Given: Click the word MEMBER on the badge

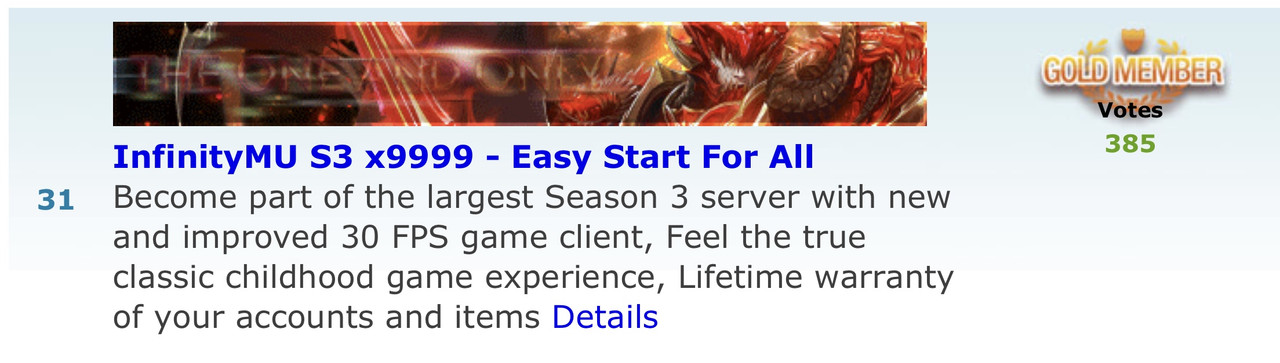Looking at the screenshot, I should click(1166, 73).
